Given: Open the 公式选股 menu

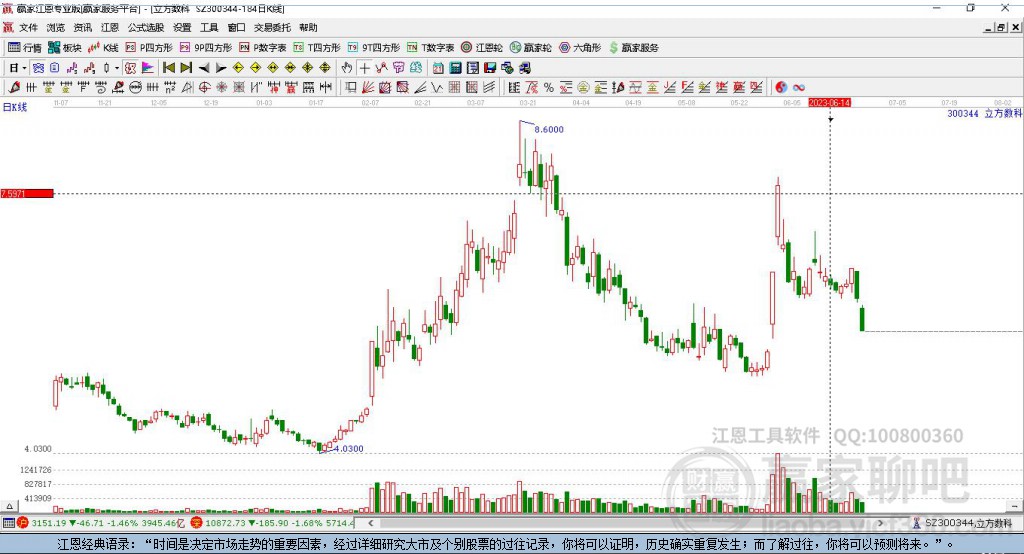Looking at the screenshot, I should 146,27.
